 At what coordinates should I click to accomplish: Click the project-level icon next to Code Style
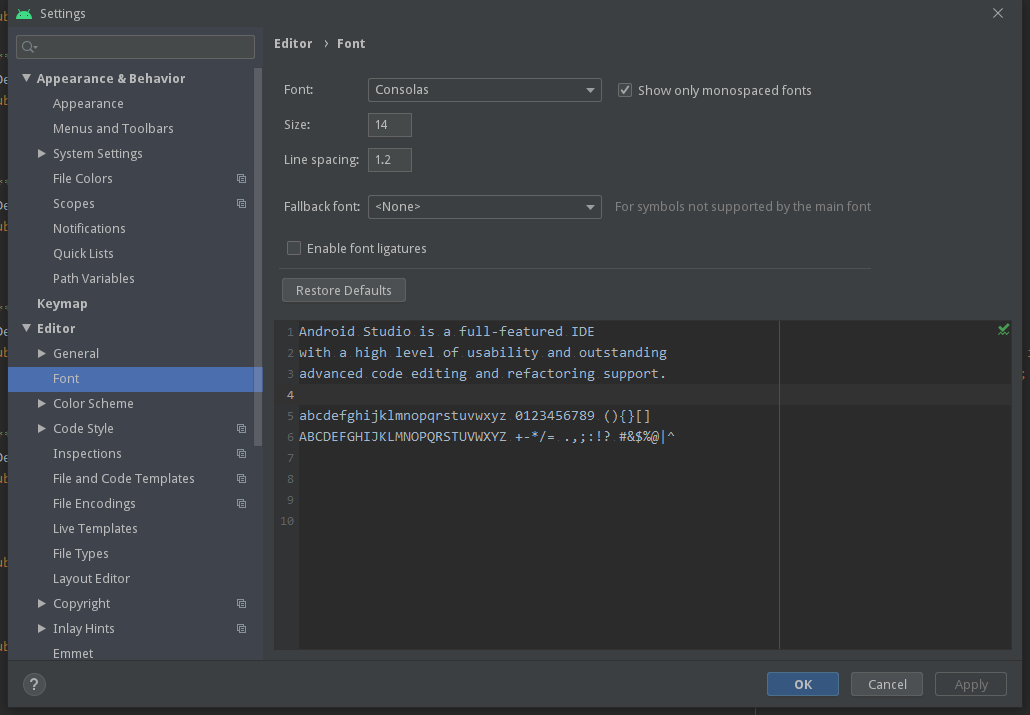click(x=241, y=428)
